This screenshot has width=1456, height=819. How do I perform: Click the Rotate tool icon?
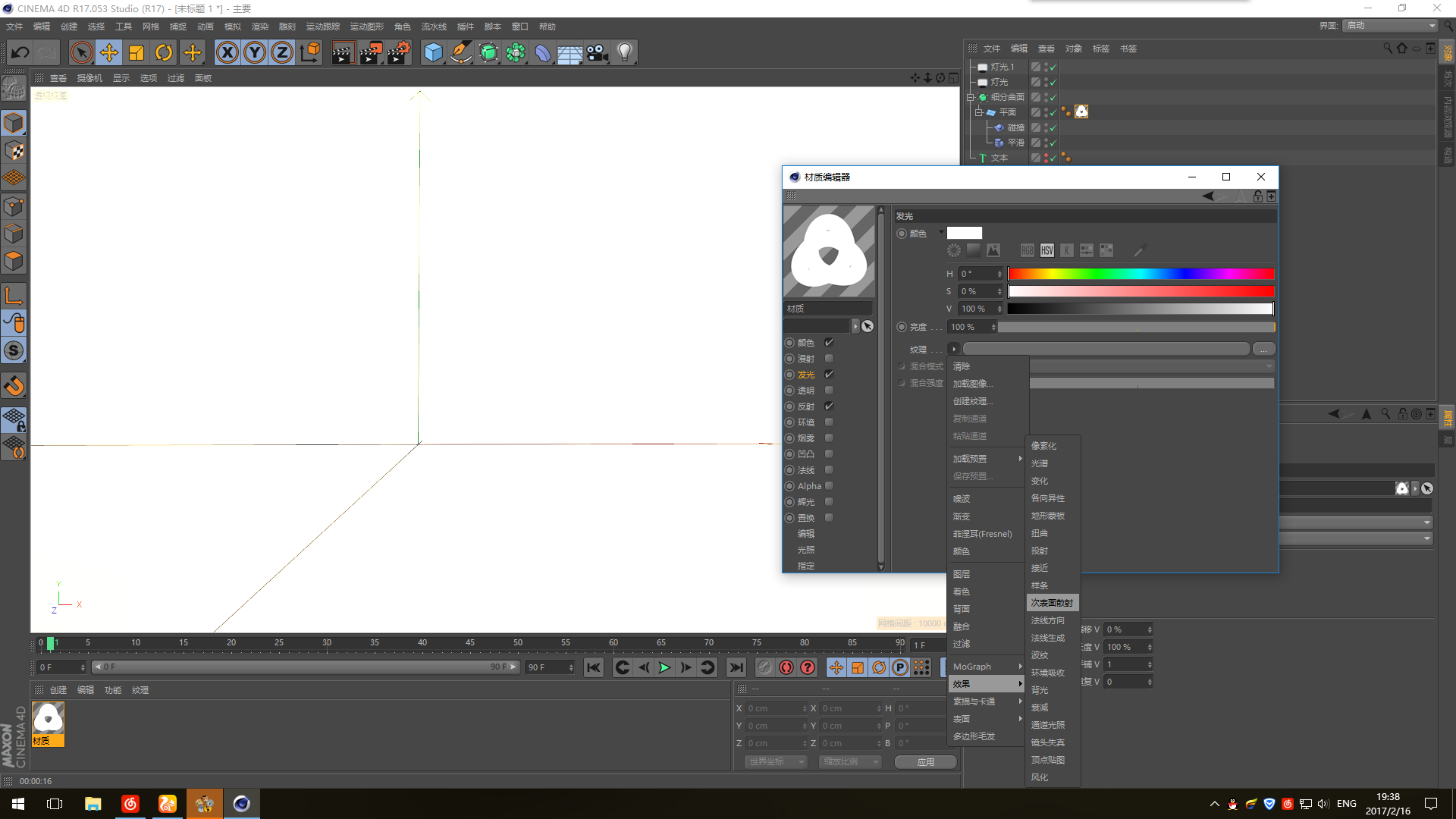164,52
